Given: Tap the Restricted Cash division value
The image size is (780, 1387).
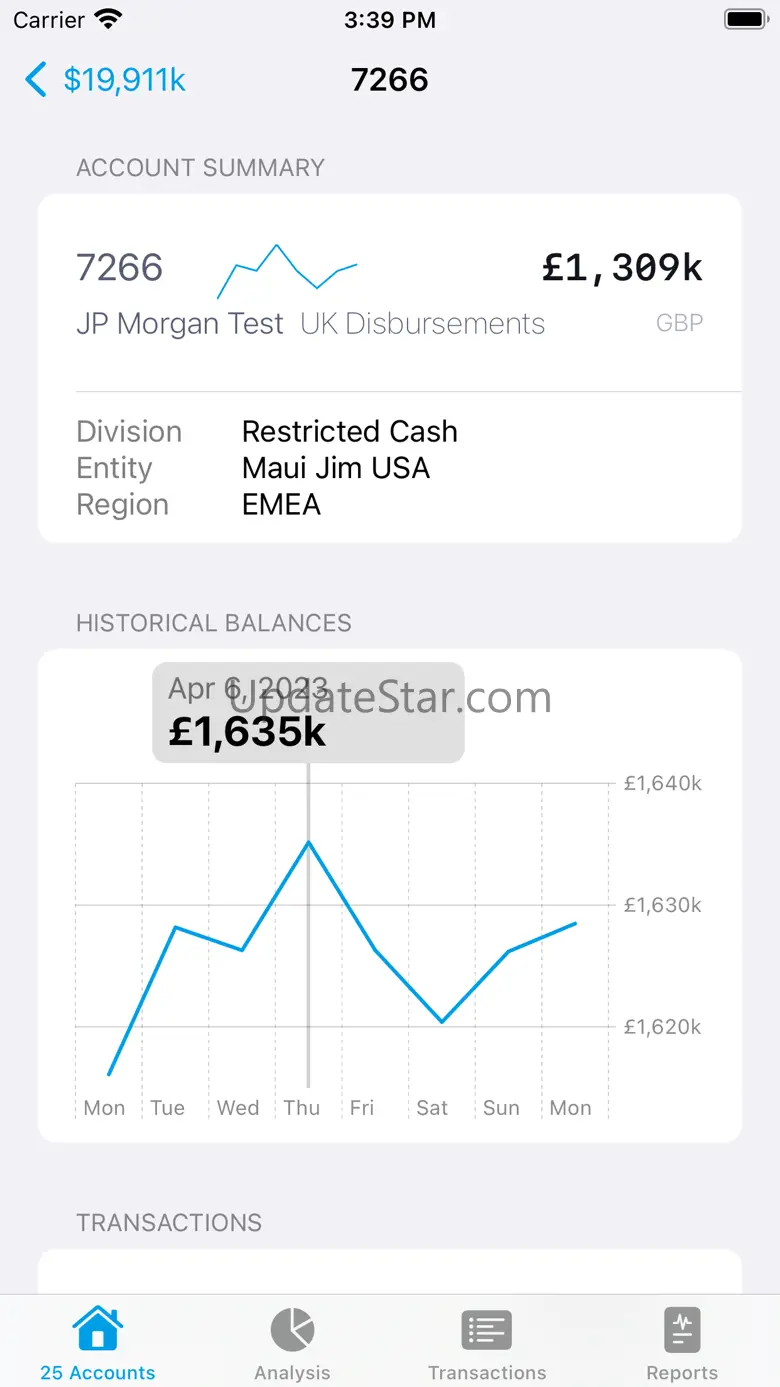Looking at the screenshot, I should click(x=350, y=431).
